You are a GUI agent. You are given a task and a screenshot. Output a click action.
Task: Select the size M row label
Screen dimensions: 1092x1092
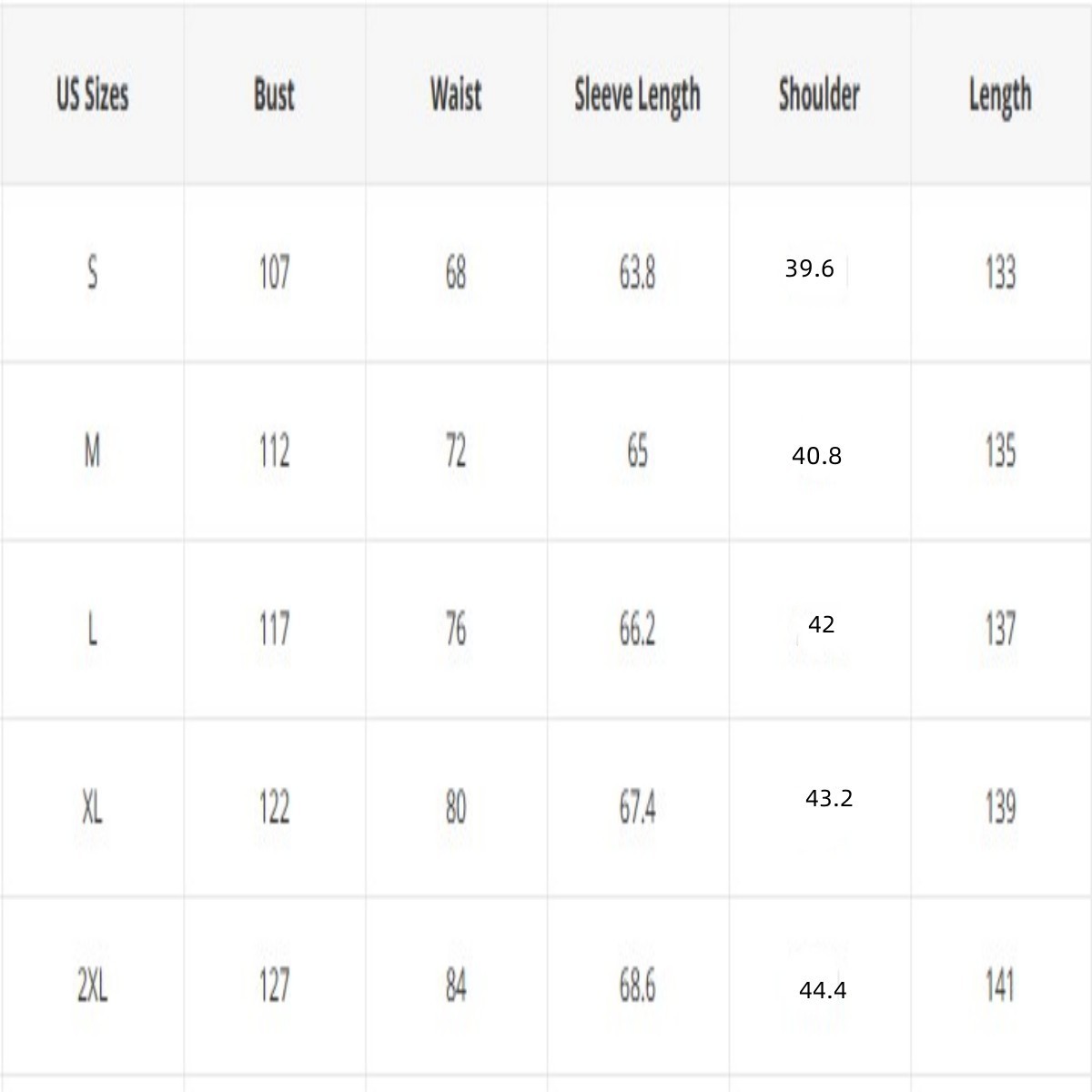[92, 450]
